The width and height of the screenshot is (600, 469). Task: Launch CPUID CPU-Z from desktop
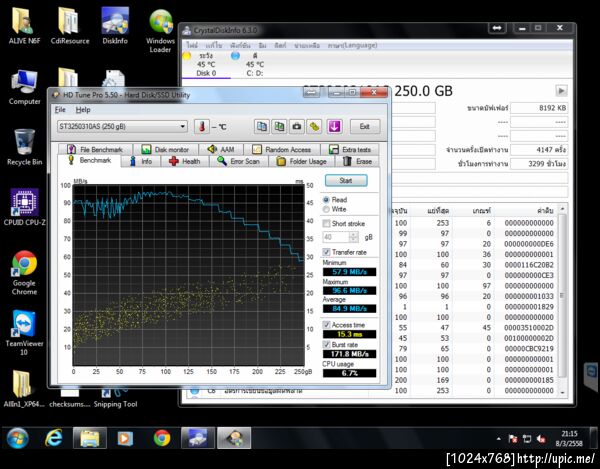tap(24, 207)
